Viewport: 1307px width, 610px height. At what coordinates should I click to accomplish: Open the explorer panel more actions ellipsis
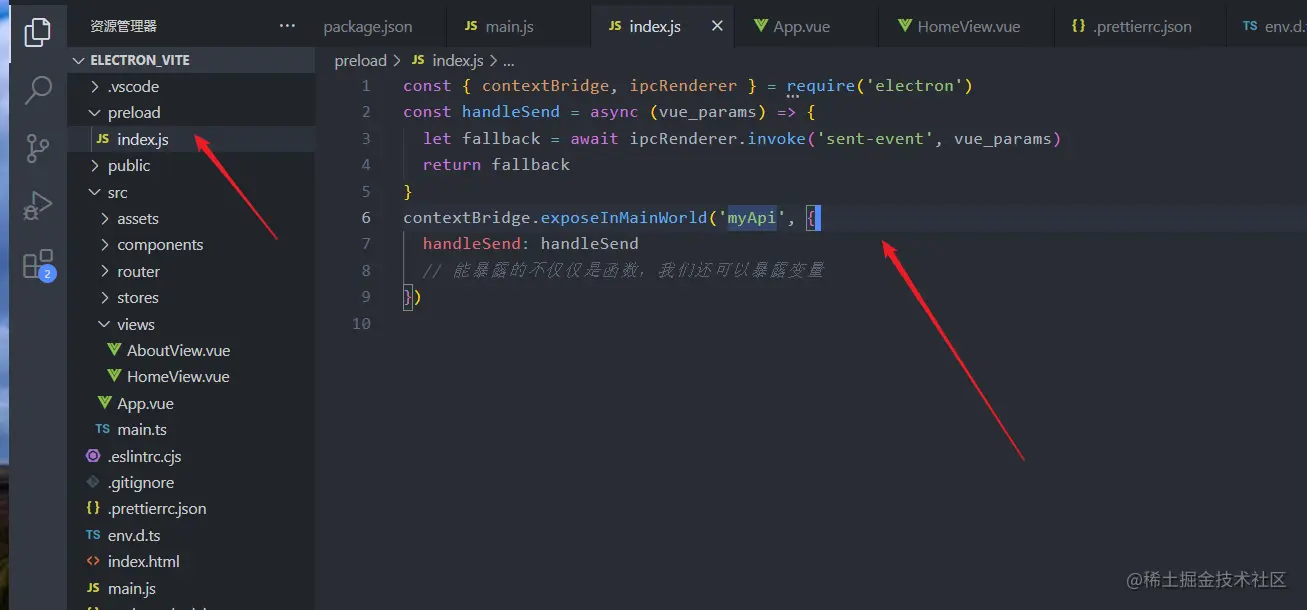(x=288, y=26)
